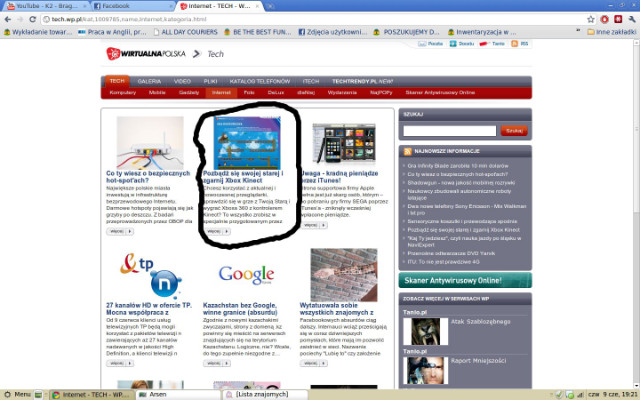Switch to the YouTube K2 tab
Image resolution: width=640 pixels, height=400 pixels.
(47, 6)
